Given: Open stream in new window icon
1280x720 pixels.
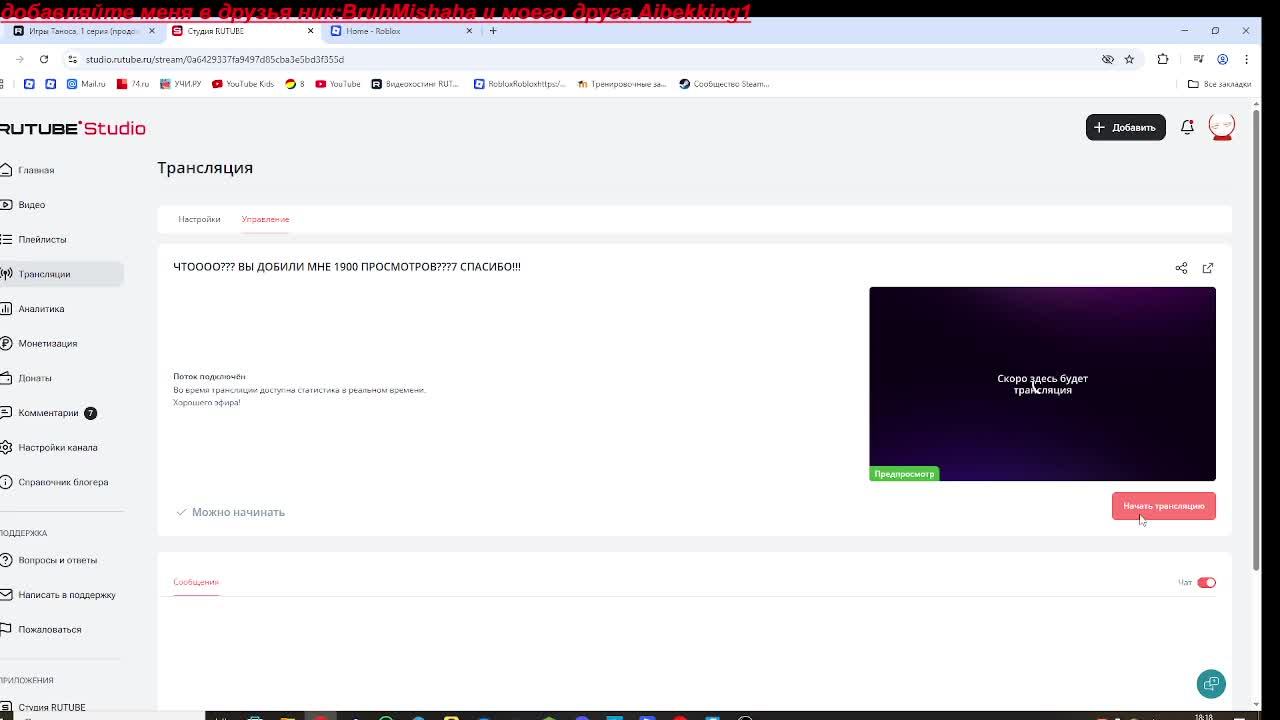Looking at the screenshot, I should [1208, 268].
